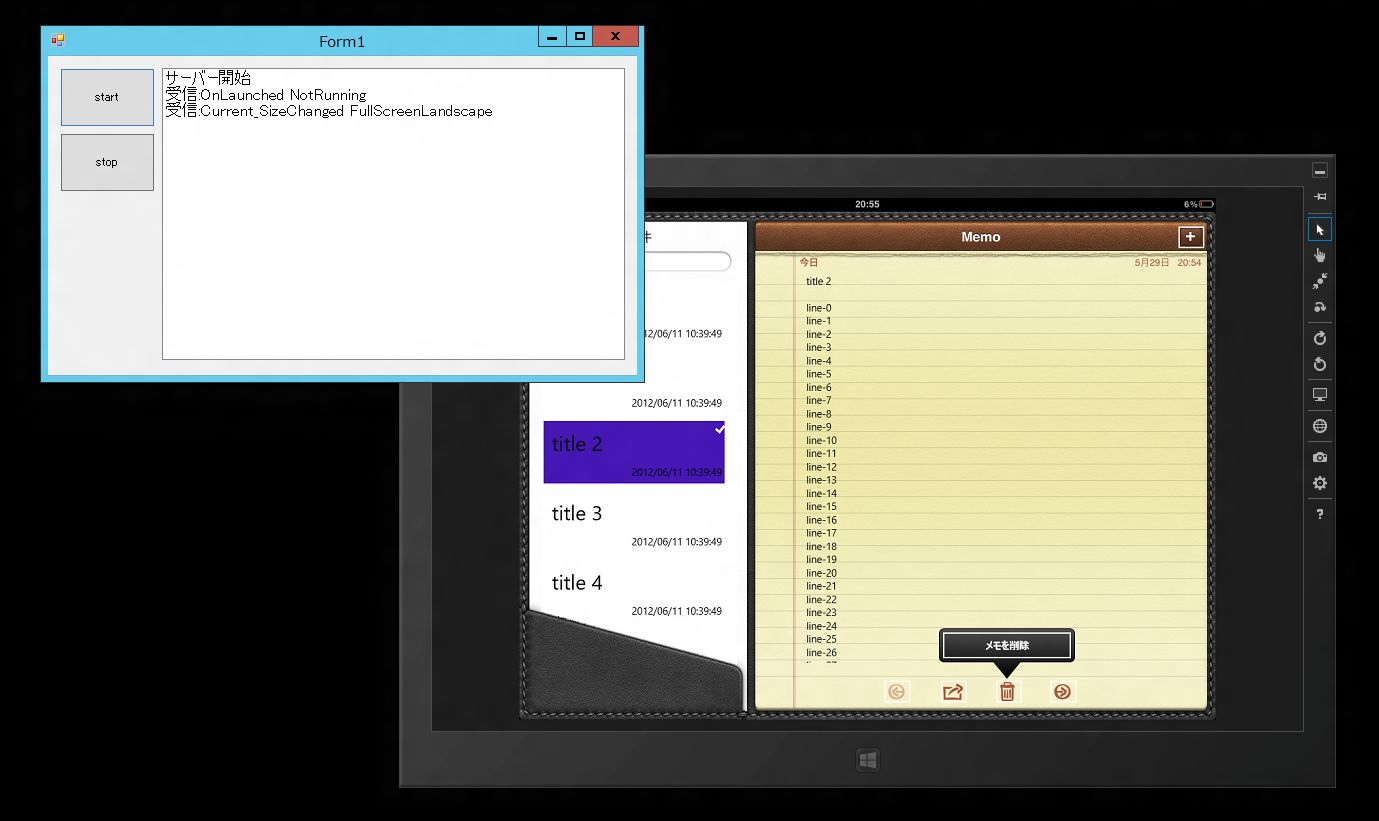The width and height of the screenshot is (1379, 821).
Task: Click the stop button in Form1
Action: pyautogui.click(x=107, y=162)
